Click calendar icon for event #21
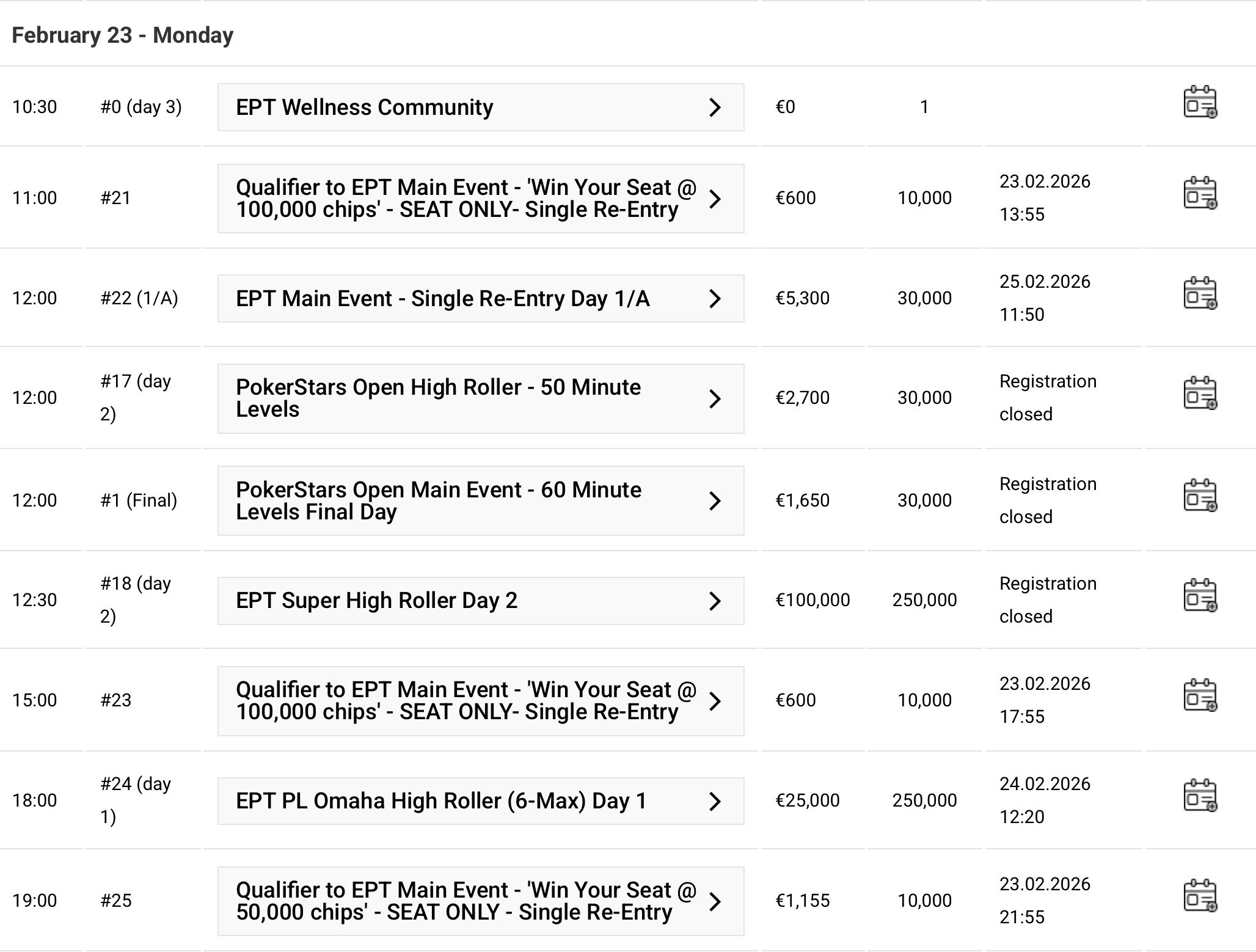 (x=1200, y=193)
